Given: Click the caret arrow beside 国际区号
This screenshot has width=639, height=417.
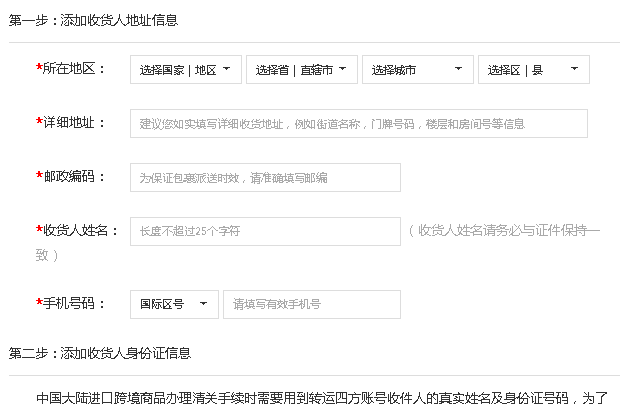Looking at the screenshot, I should 203,304.
